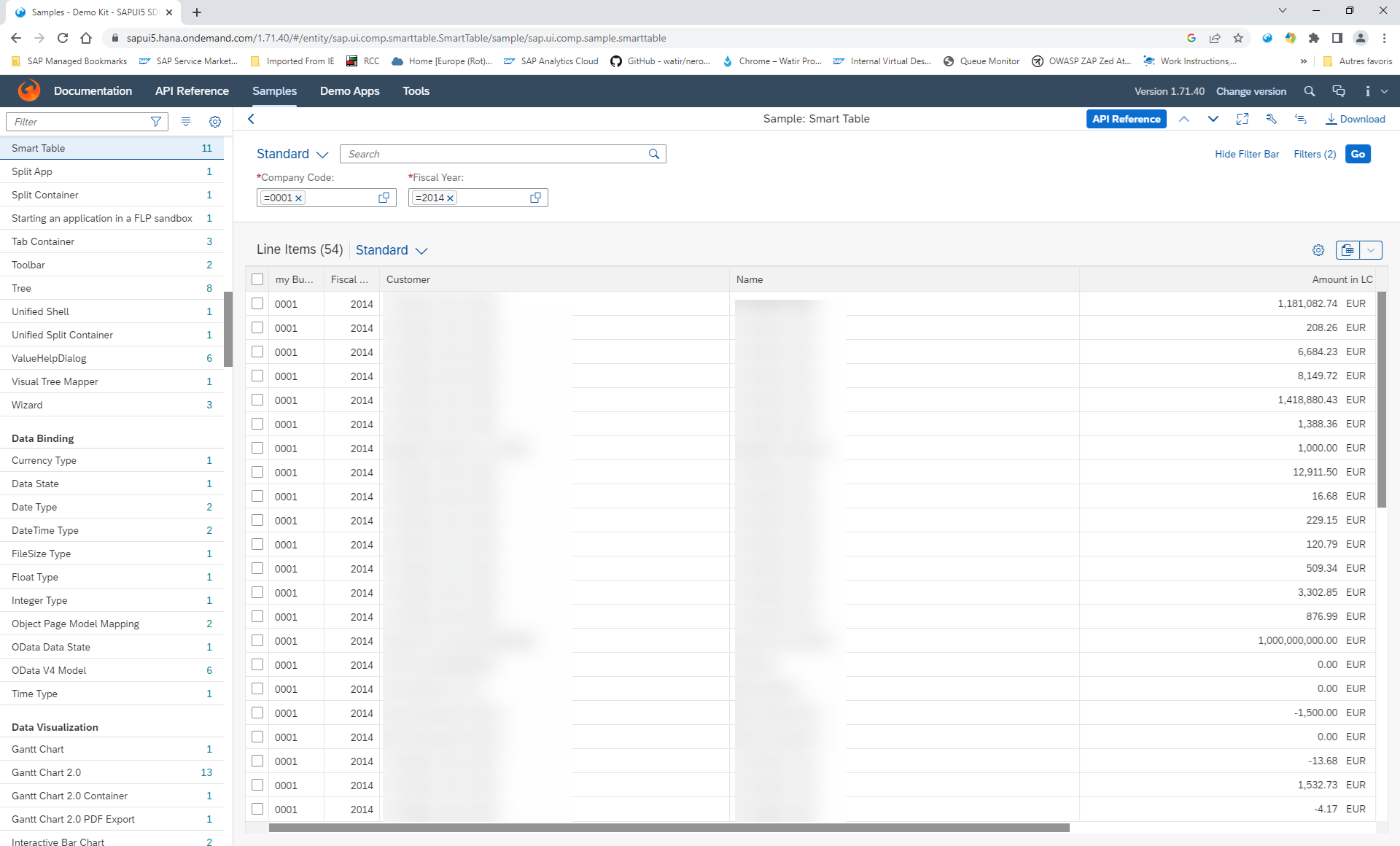This screenshot has height=846, width=1400.
Task: Select row with amount 1,181,082.74
Action: pos(257,303)
